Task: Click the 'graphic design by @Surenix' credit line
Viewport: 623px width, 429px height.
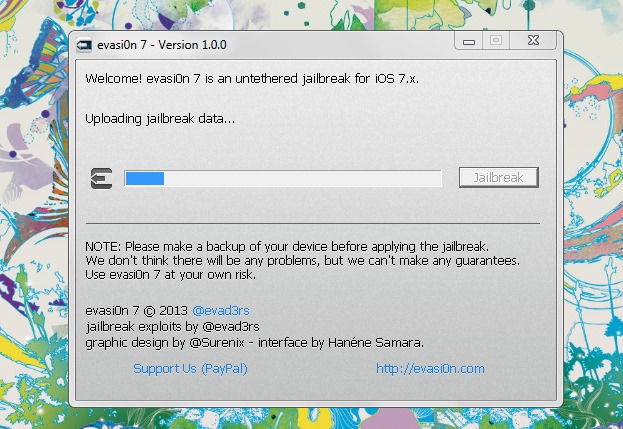Action: pos(255,342)
